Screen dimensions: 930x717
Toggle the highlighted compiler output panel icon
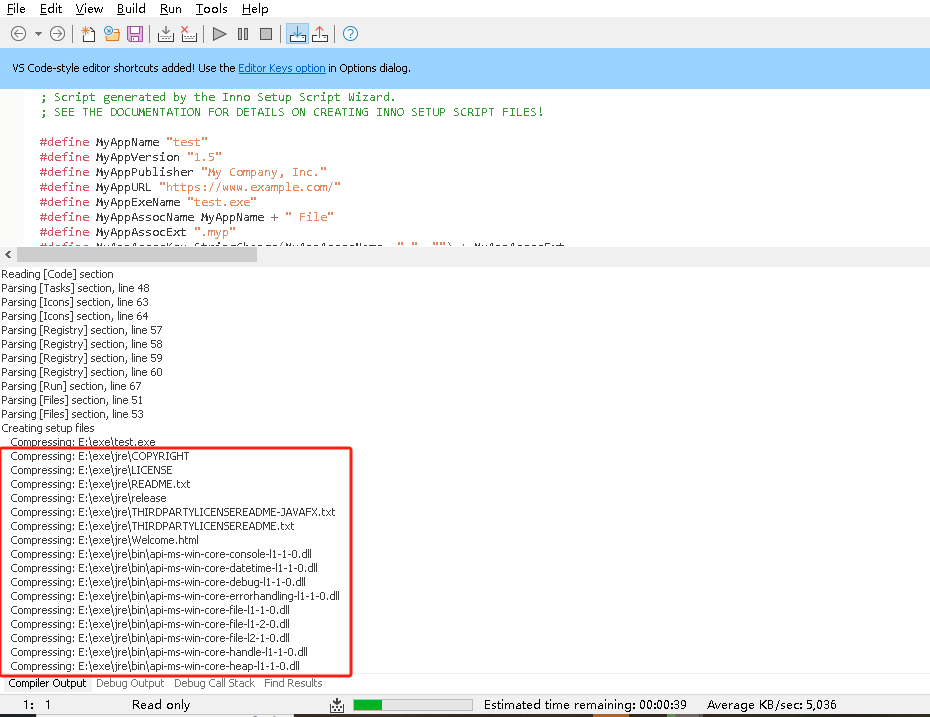(x=297, y=33)
